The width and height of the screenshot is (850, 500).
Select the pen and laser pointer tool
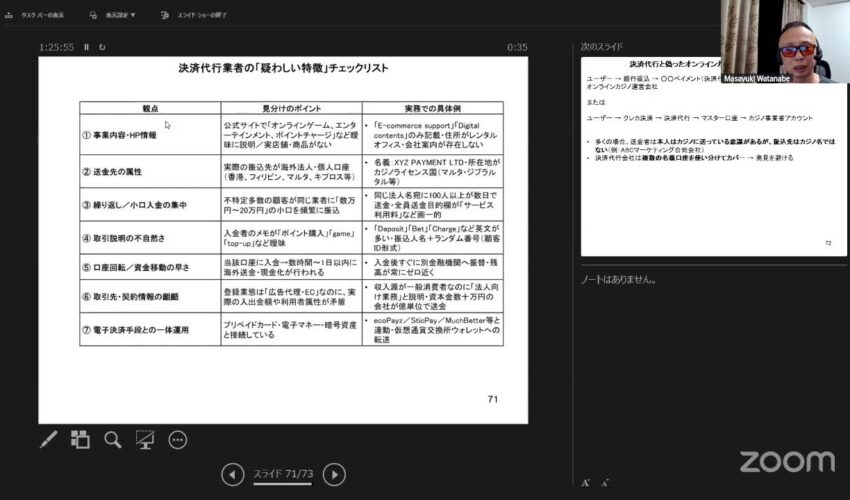[x=47, y=439]
